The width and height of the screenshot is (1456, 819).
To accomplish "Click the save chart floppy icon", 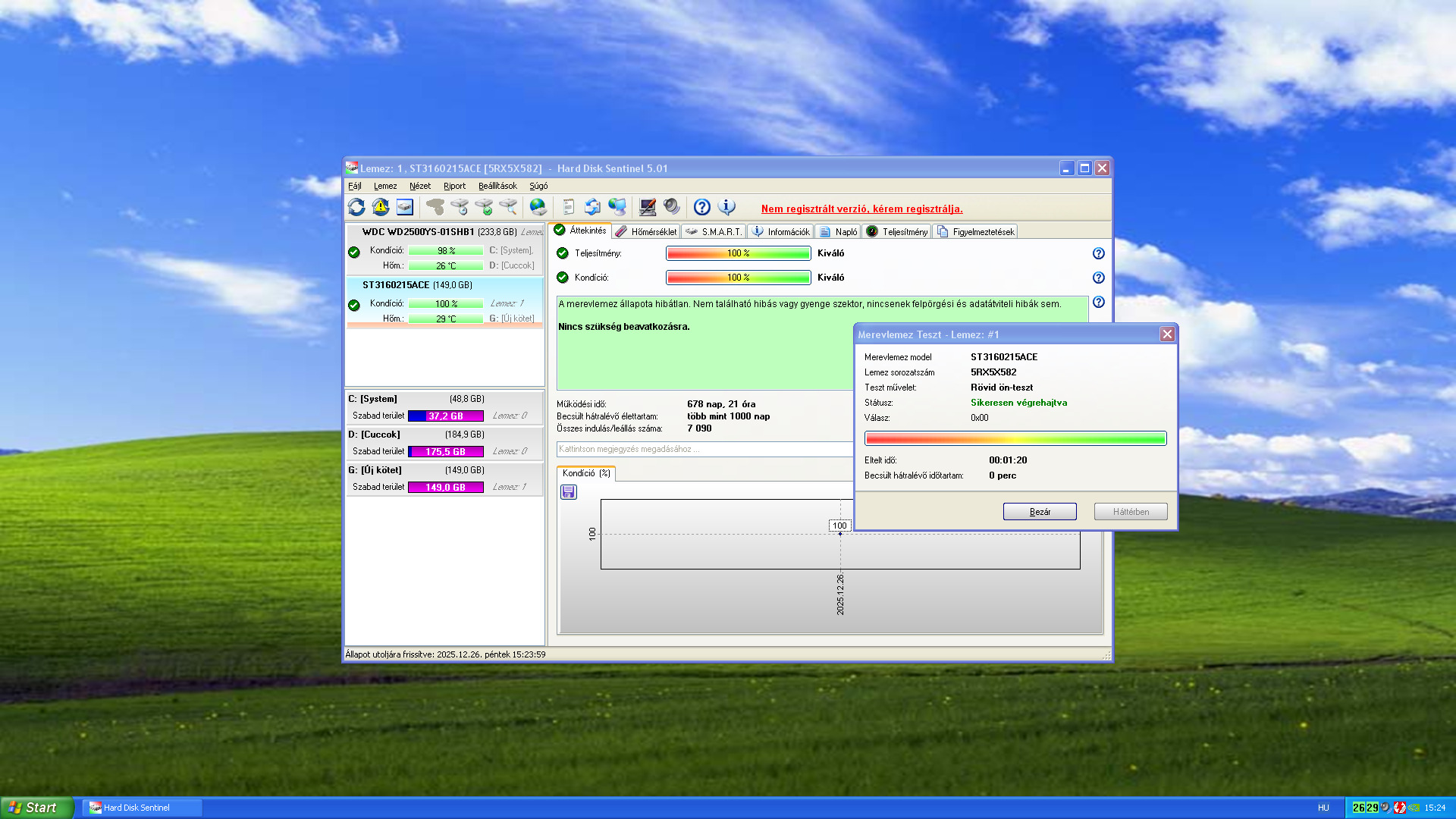I will 569,492.
